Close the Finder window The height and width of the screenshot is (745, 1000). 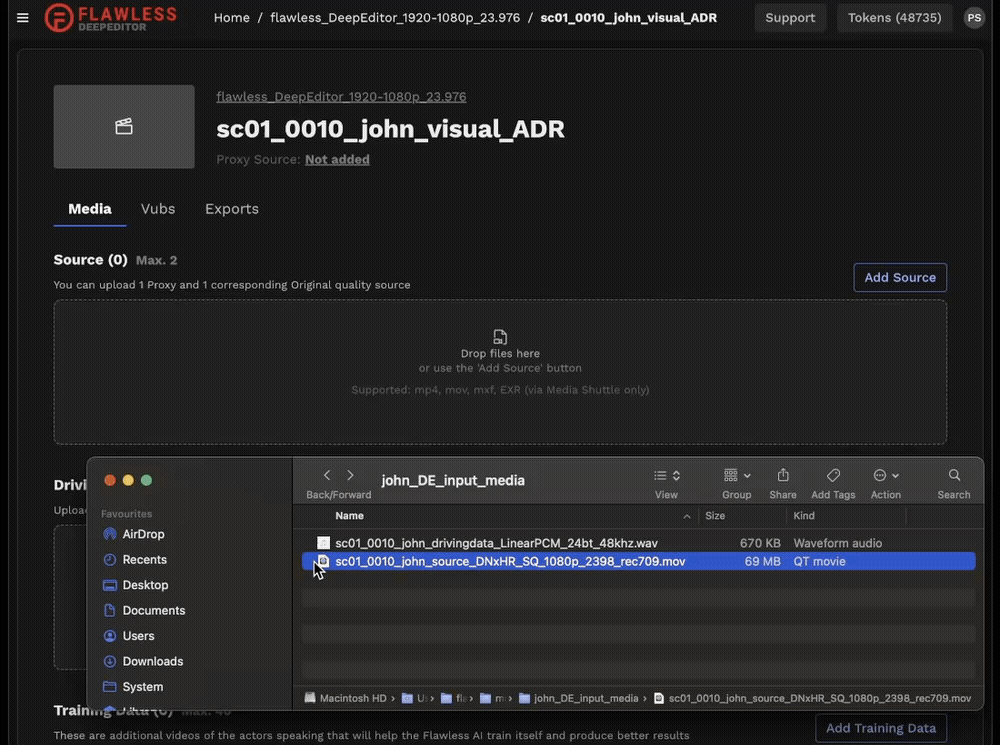110,480
